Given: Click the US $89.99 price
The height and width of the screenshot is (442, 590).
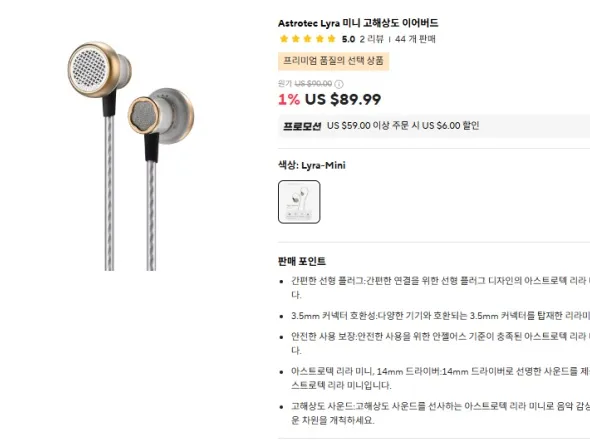Looking at the screenshot, I should 343,99.
